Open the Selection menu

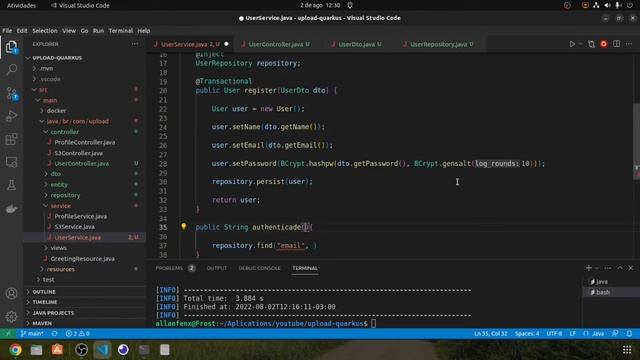[x=44, y=31]
